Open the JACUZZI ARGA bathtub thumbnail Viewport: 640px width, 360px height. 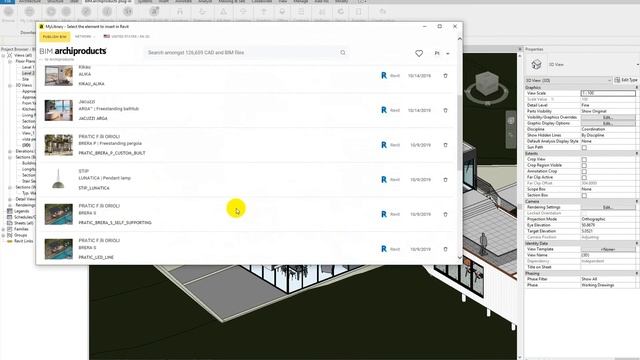(x=59, y=110)
